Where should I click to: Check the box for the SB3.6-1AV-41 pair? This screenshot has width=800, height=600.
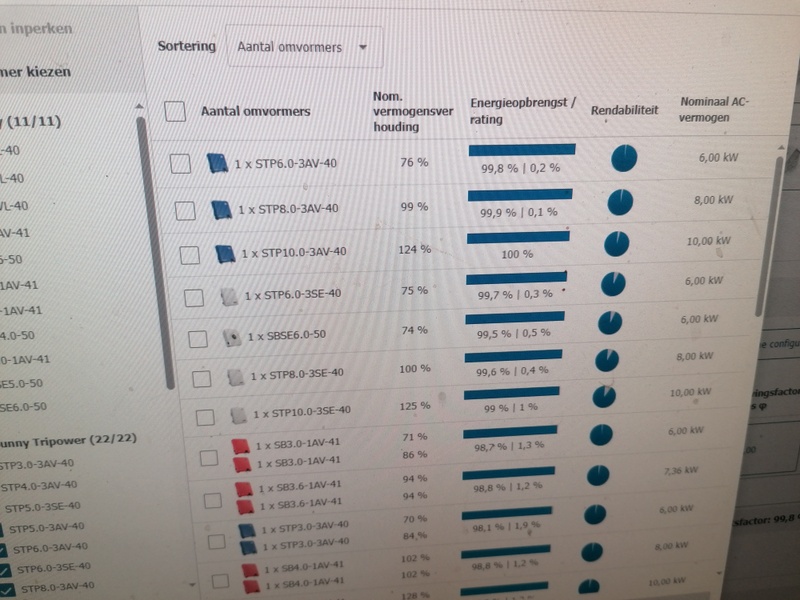coord(213,501)
